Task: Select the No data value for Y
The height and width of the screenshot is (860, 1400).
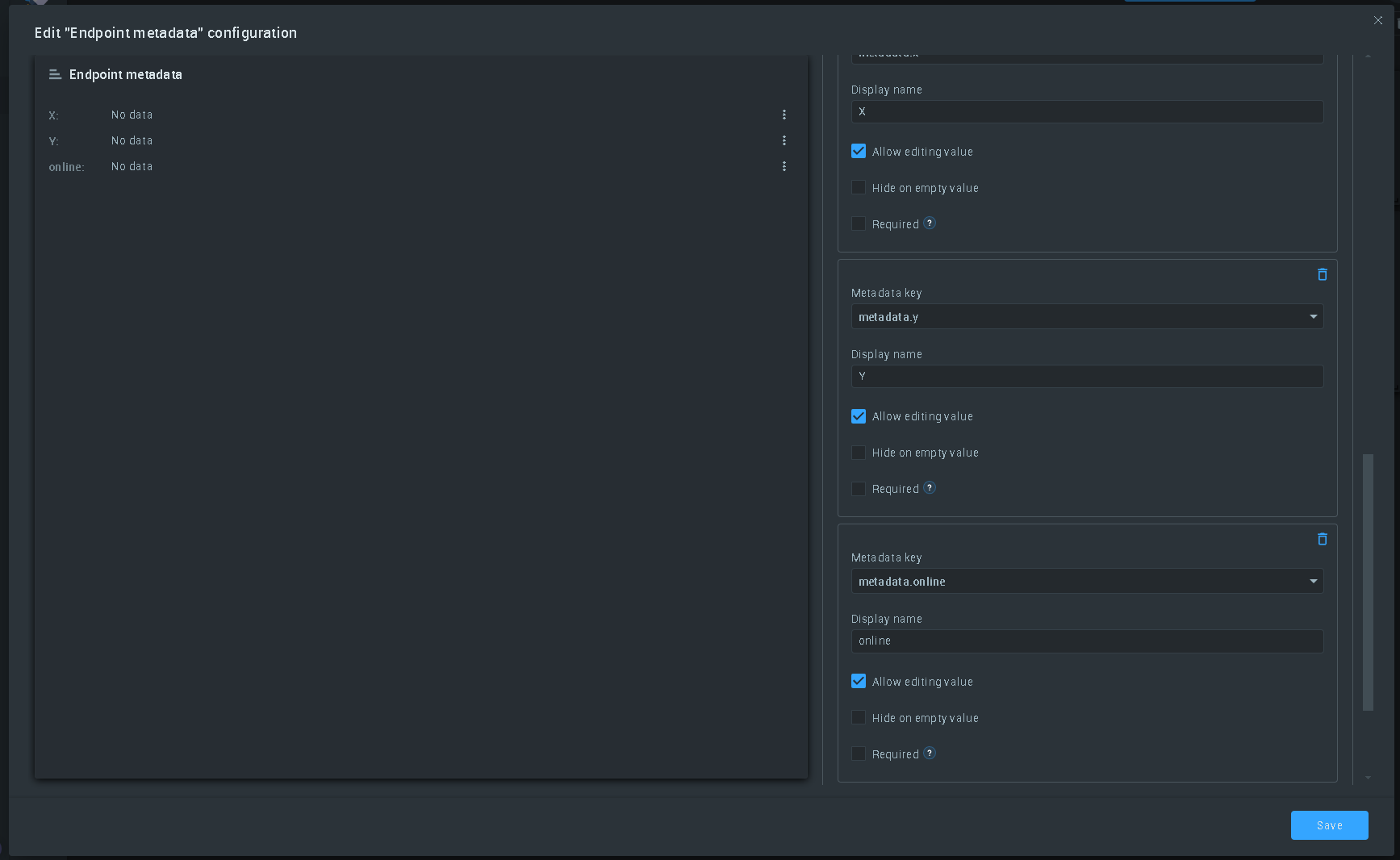Action: tap(132, 140)
